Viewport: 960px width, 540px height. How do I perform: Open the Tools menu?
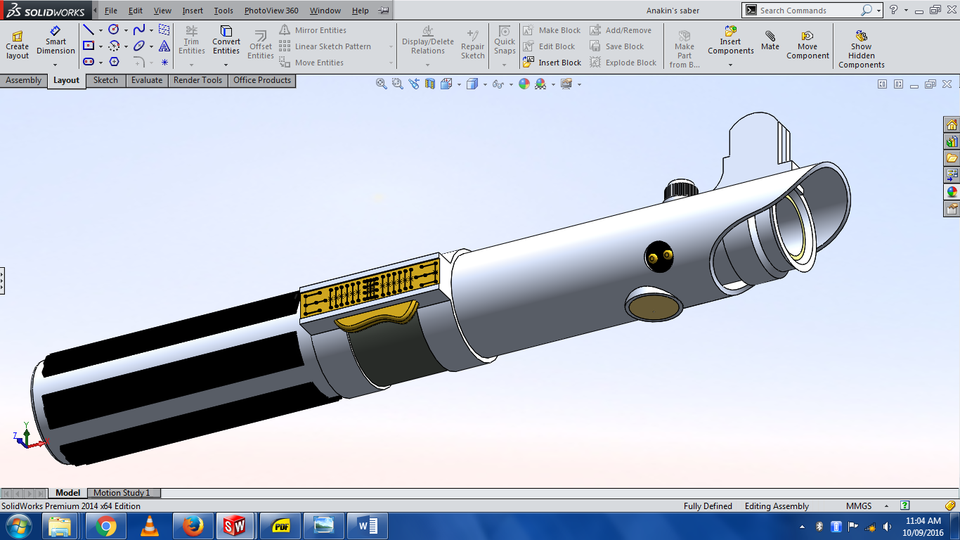pyautogui.click(x=223, y=10)
